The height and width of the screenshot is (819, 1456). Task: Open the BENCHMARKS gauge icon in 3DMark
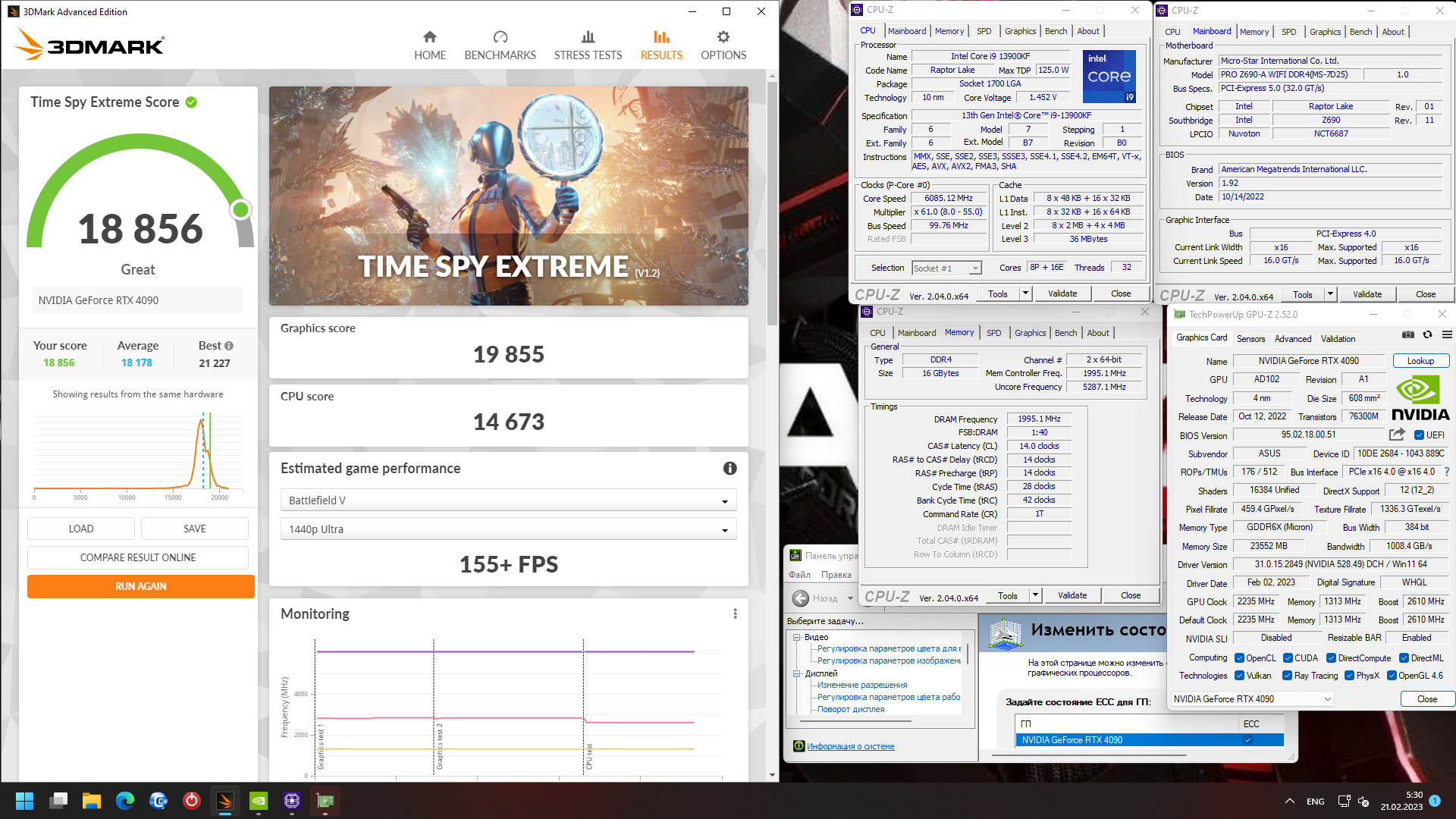click(x=500, y=37)
